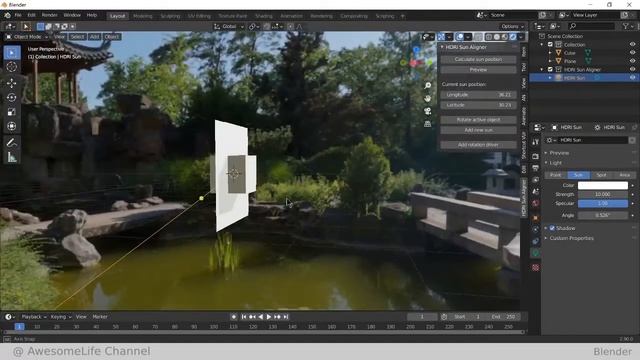This screenshot has width=640, height=360.
Task: Click the Preview button in HDRI Sun Aligner
Action: click(478, 70)
